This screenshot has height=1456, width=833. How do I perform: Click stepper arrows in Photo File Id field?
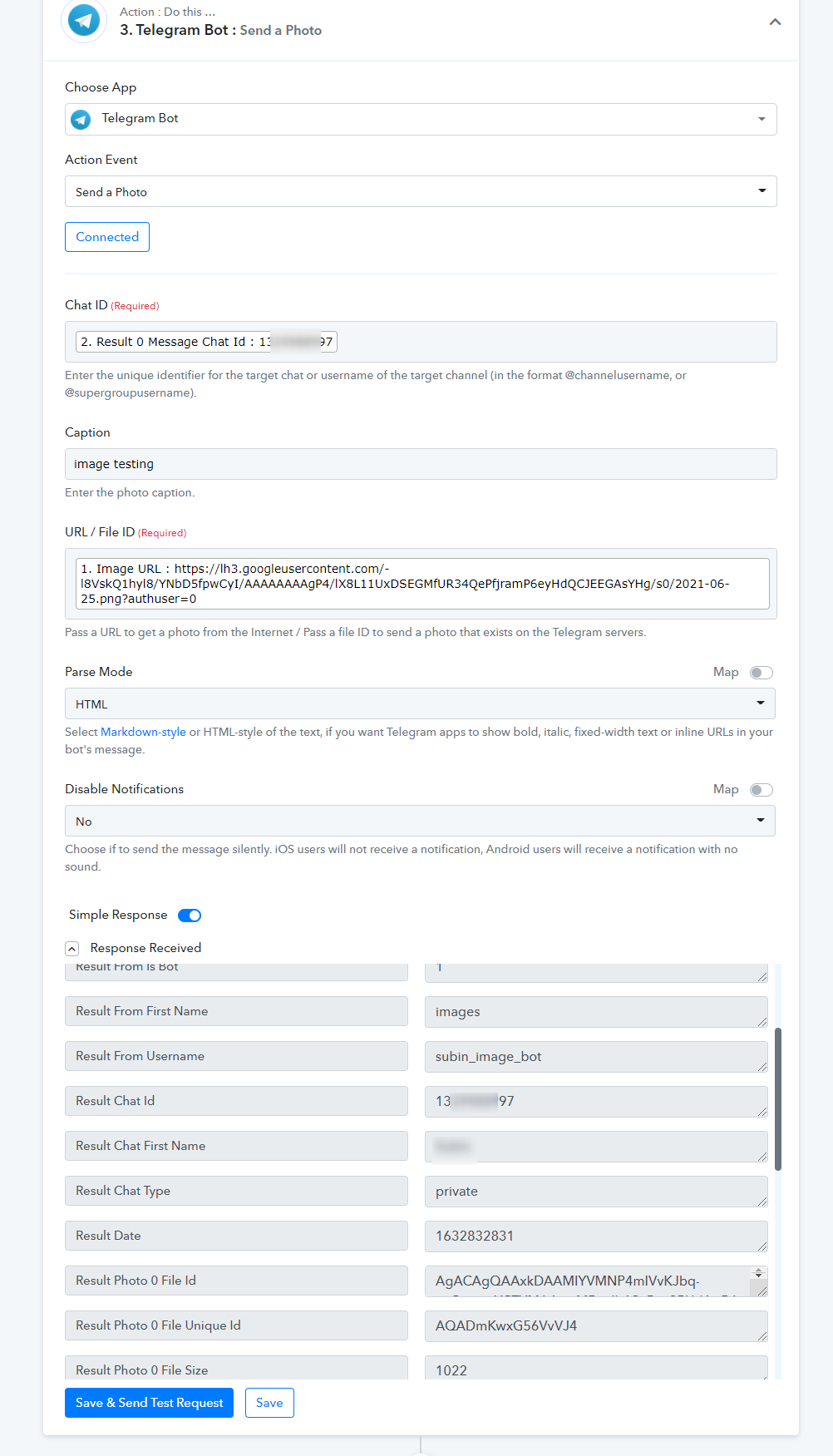click(x=758, y=1273)
